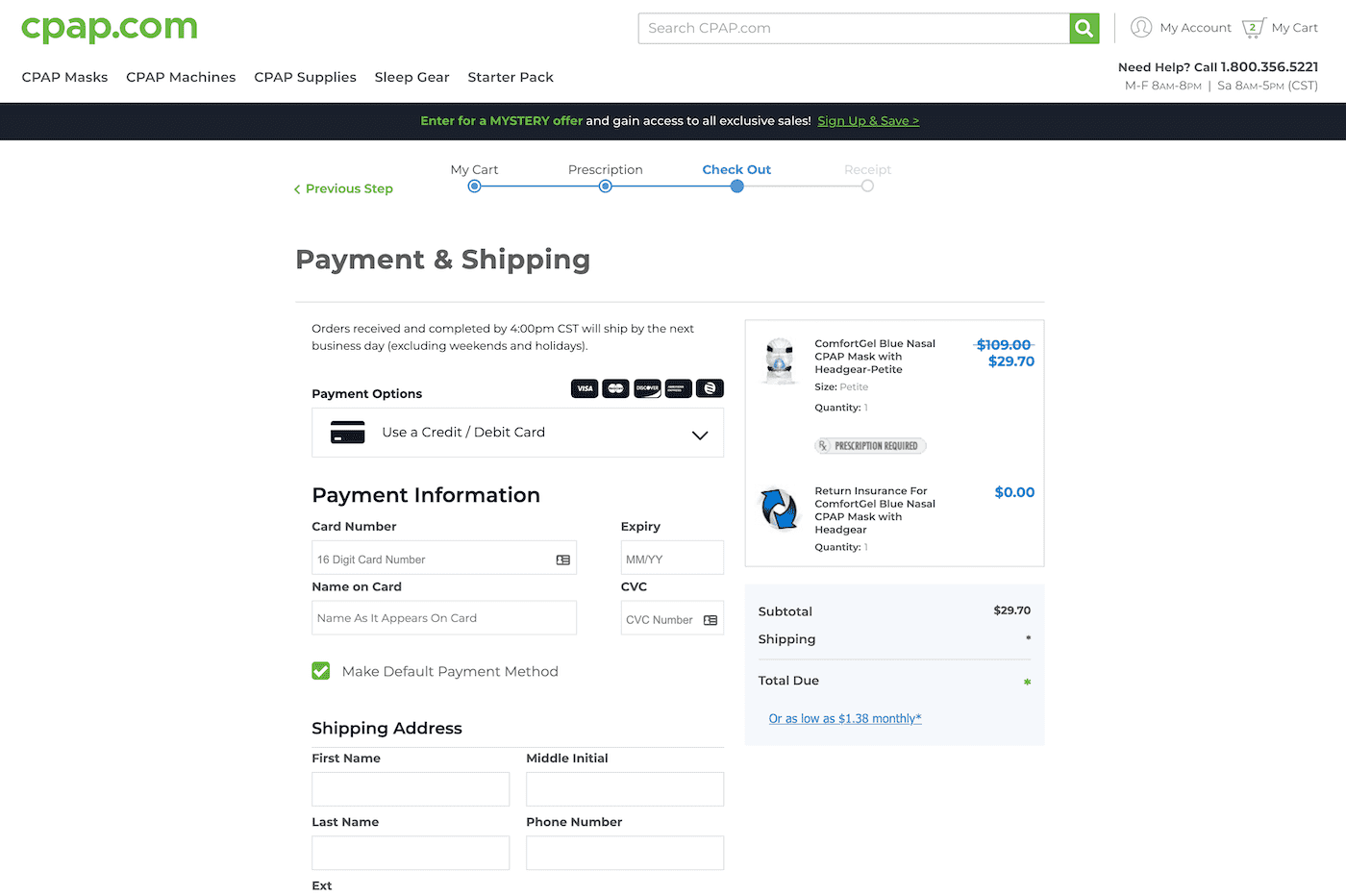Open the CPAP Masks menu
Screen dimensions: 1346x896
pyautogui.click(x=64, y=77)
